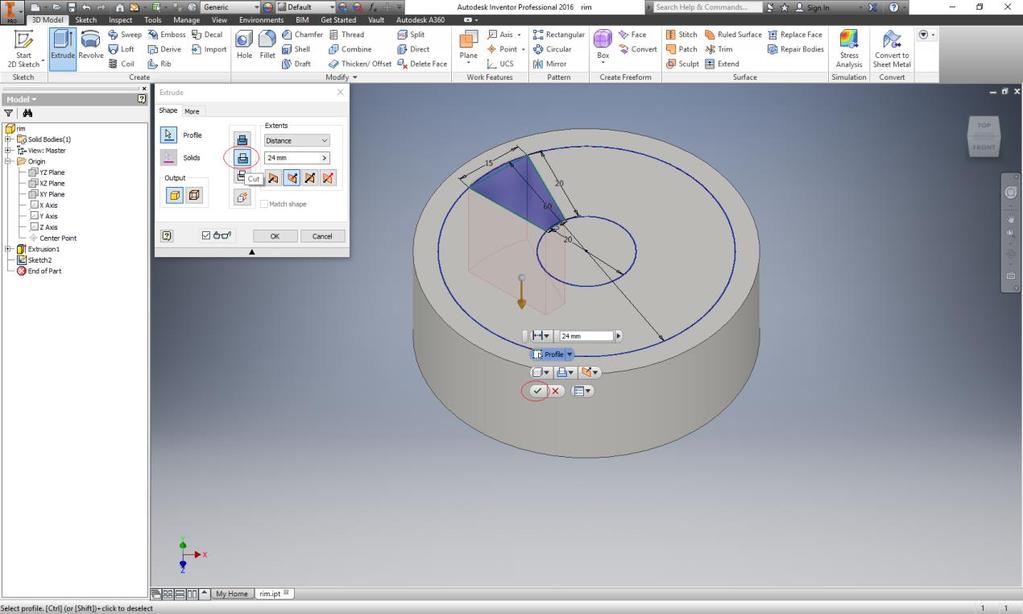Open the Inspect ribbon tab

pyautogui.click(x=120, y=20)
